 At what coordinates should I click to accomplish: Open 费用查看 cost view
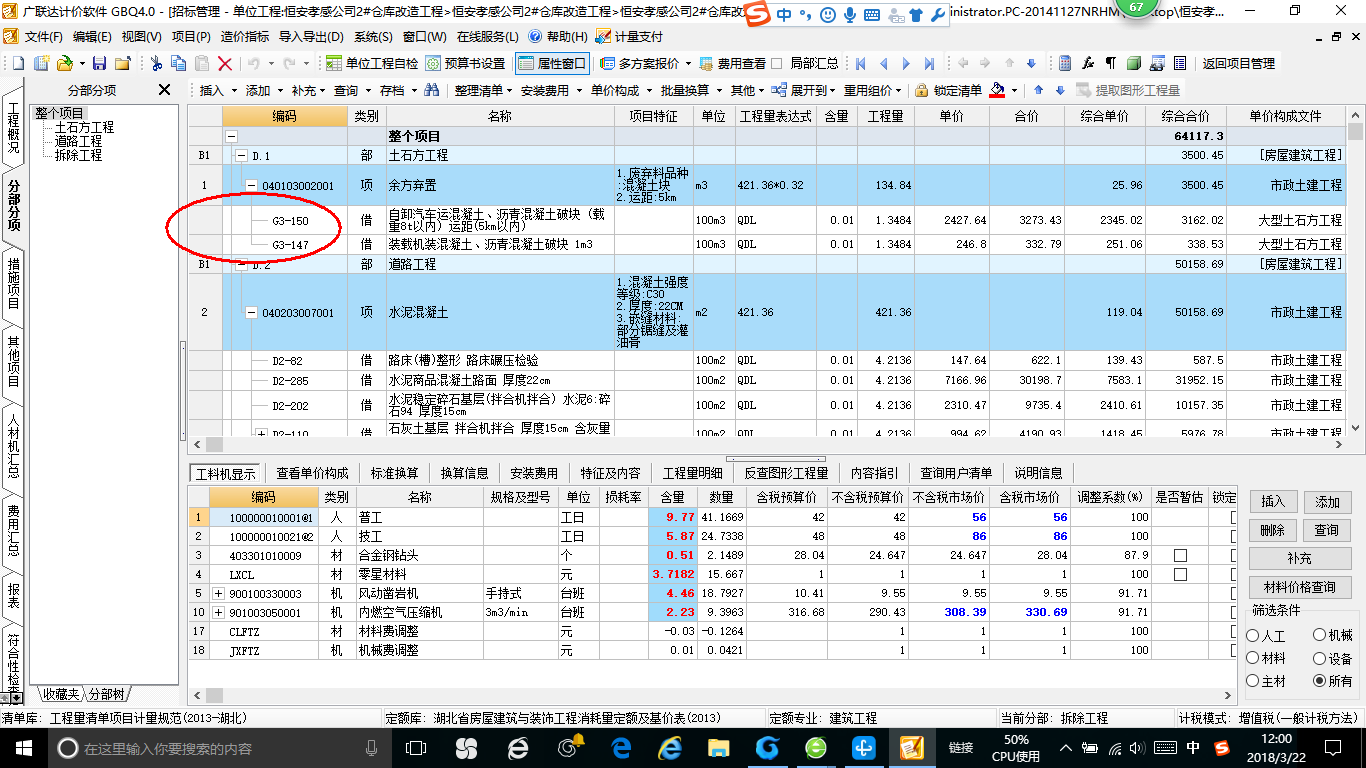point(732,63)
